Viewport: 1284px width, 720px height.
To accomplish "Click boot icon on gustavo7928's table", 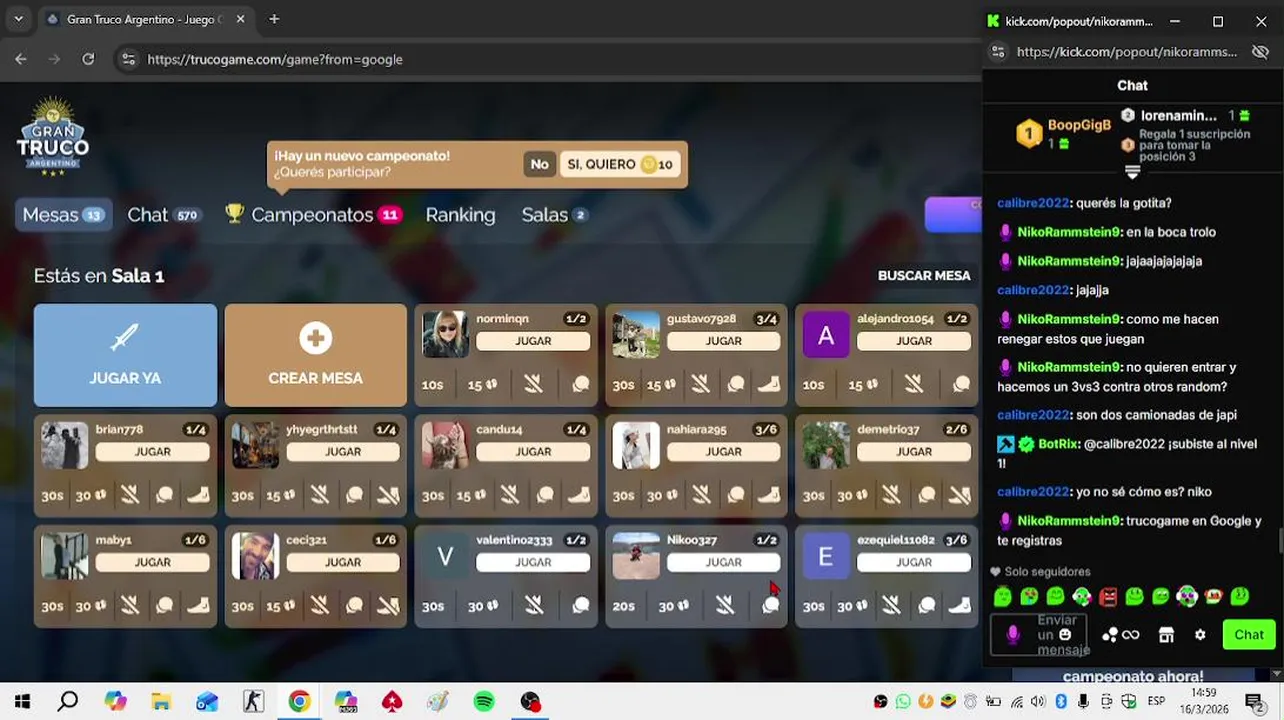I will click(769, 384).
